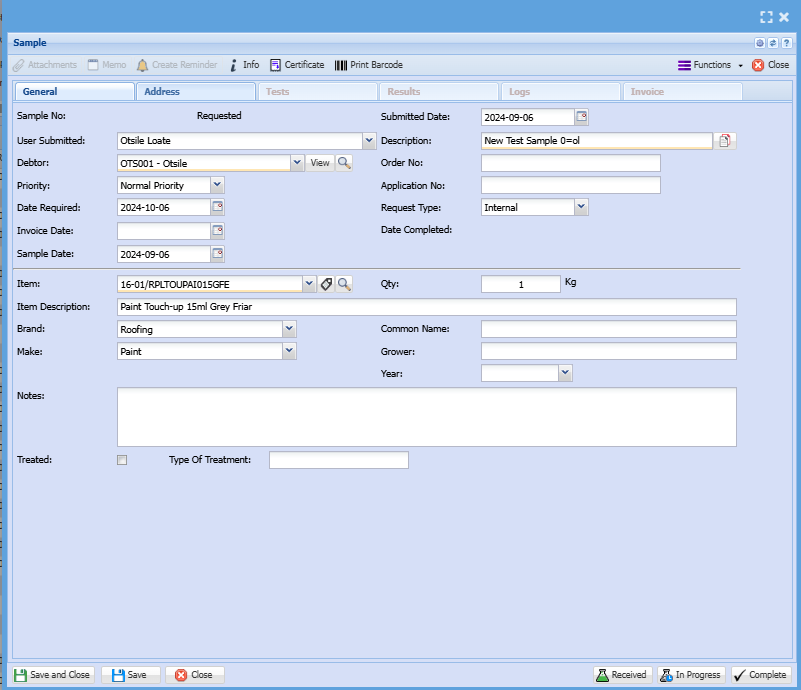801x690 pixels.
Task: Toggle the Treated checkbox
Action: pyautogui.click(x=122, y=460)
